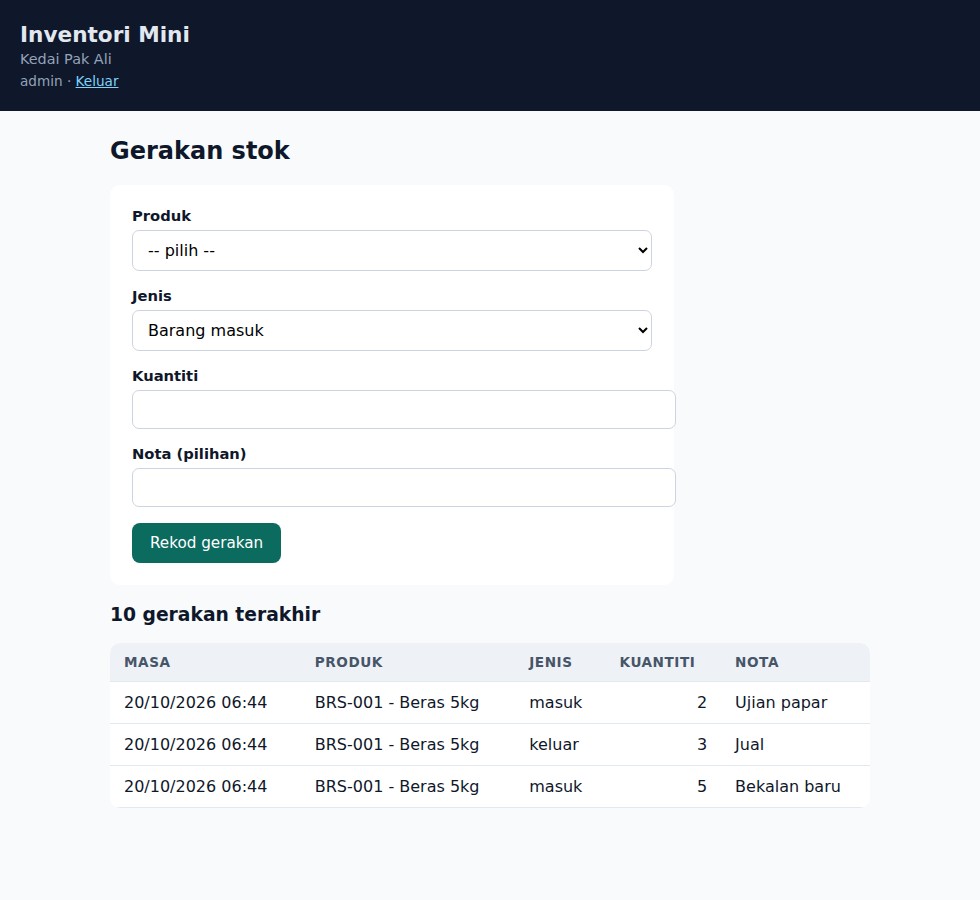The height and width of the screenshot is (900, 980).
Task: Click the Jenis field label
Action: [x=151, y=296]
